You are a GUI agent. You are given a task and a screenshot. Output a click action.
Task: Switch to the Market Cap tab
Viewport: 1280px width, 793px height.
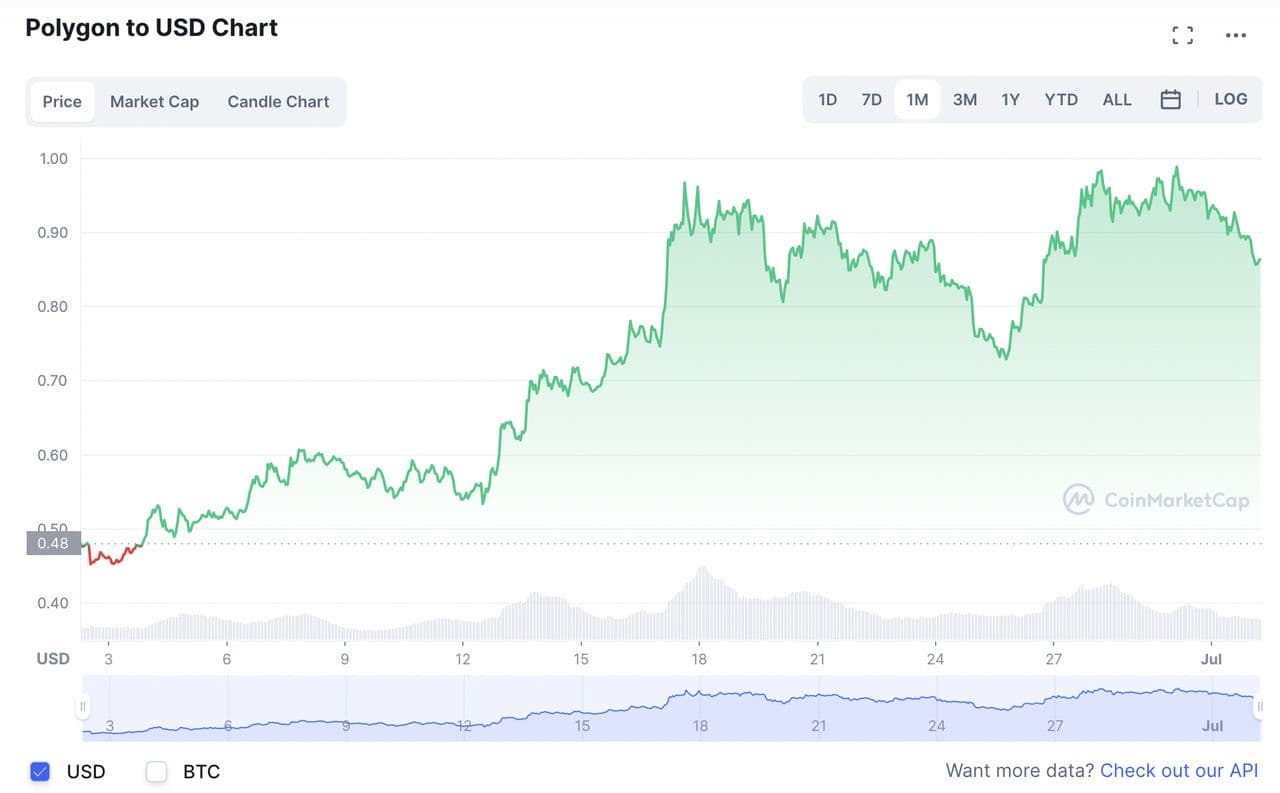[154, 102]
